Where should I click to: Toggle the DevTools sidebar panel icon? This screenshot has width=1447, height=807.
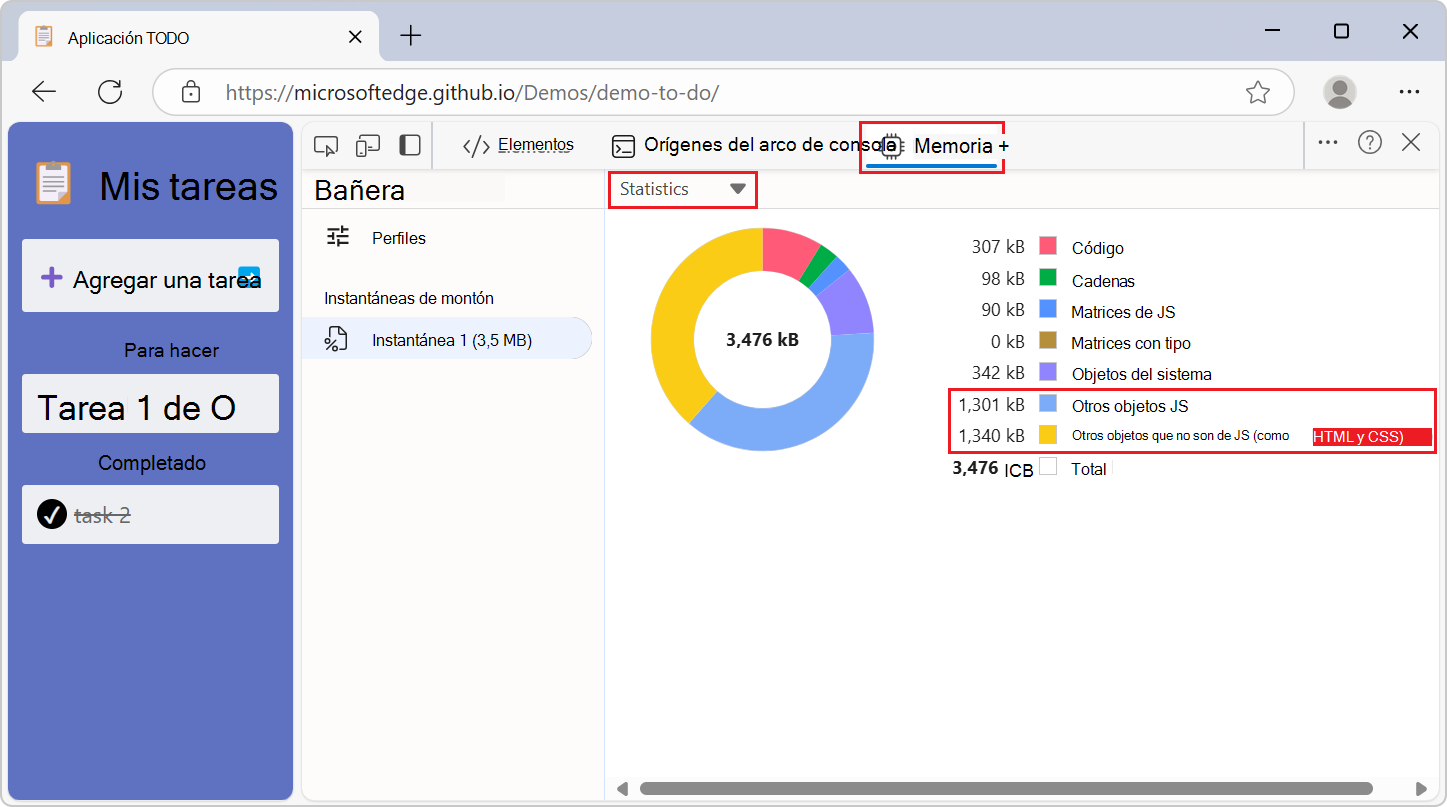click(410, 146)
